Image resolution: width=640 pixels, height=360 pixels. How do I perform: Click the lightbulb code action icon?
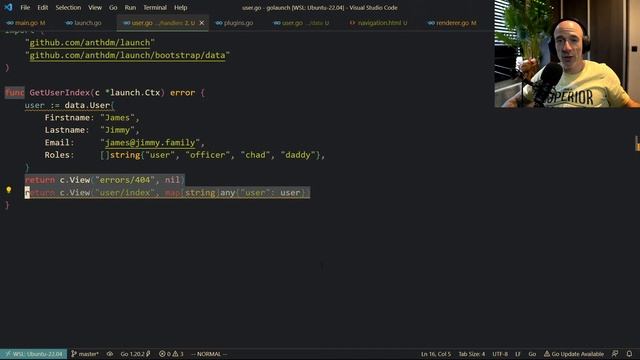coord(9,190)
